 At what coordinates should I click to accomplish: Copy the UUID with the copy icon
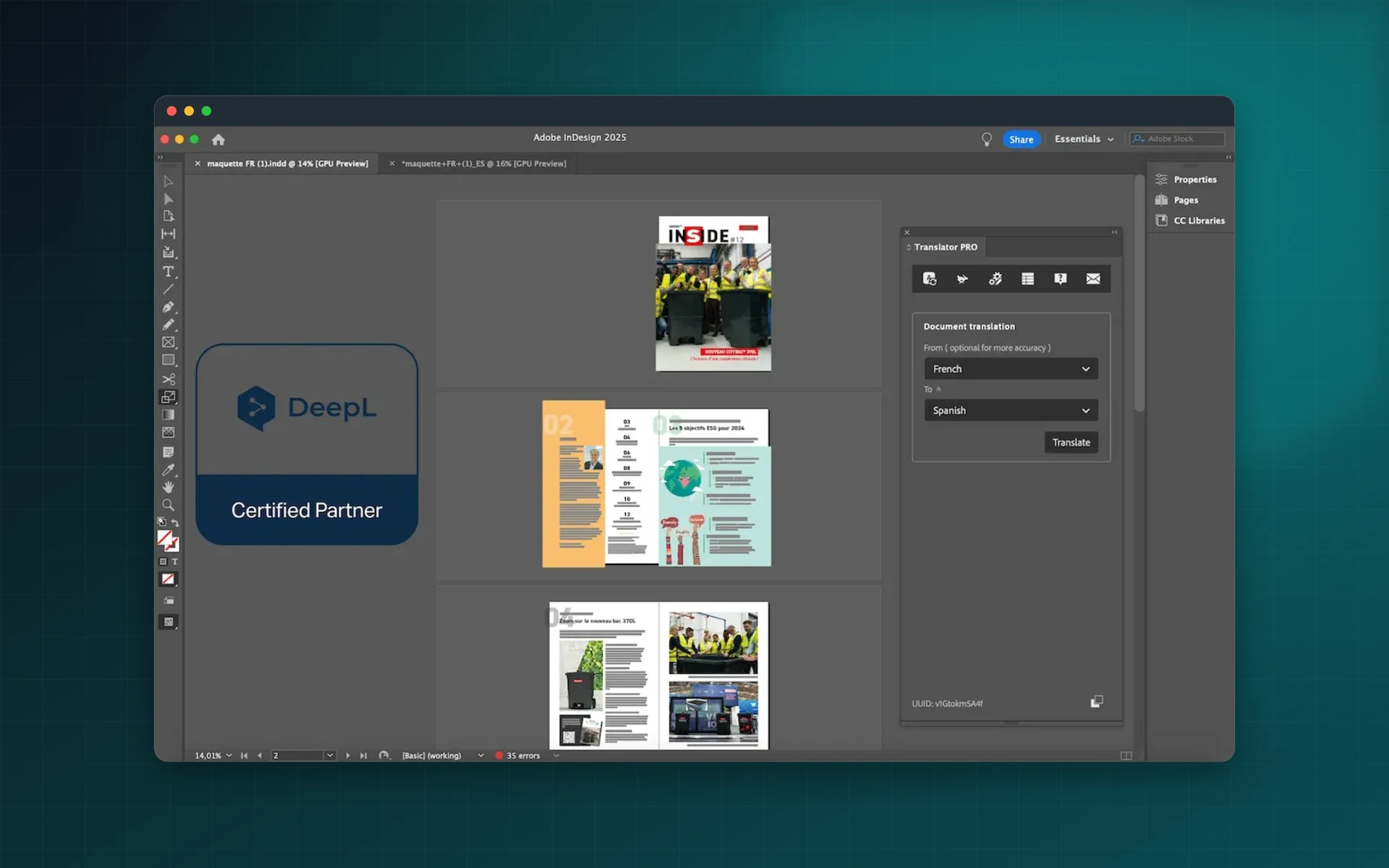[x=1097, y=702]
